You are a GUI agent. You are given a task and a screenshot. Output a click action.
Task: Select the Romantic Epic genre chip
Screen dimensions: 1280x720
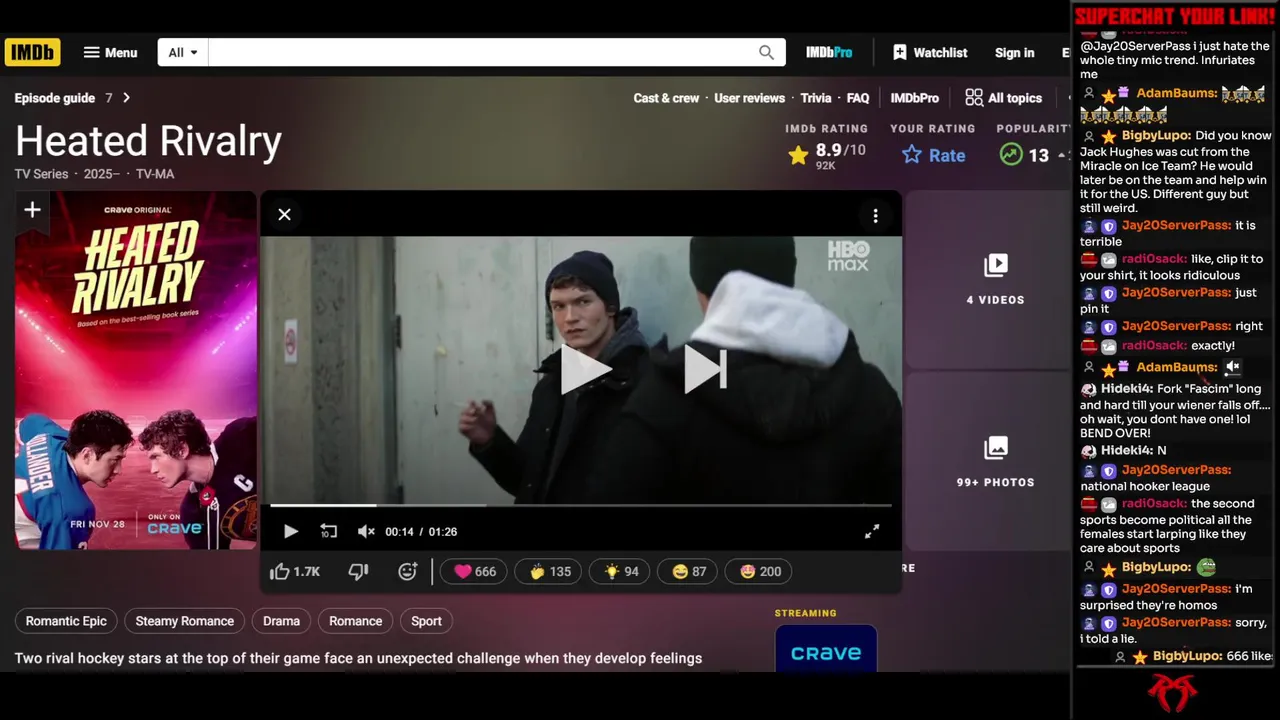coord(66,621)
